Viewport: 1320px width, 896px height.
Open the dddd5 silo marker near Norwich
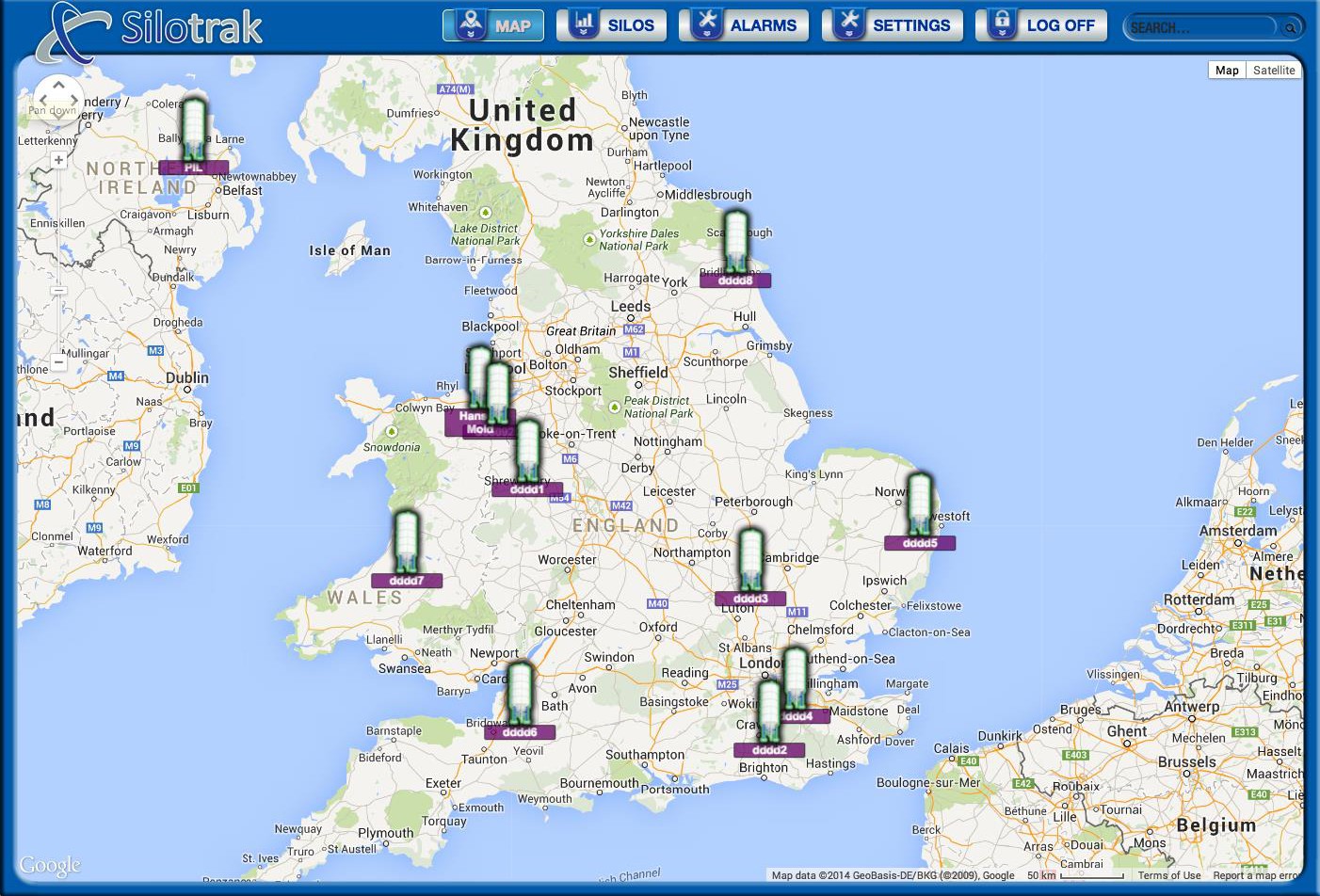point(919,507)
